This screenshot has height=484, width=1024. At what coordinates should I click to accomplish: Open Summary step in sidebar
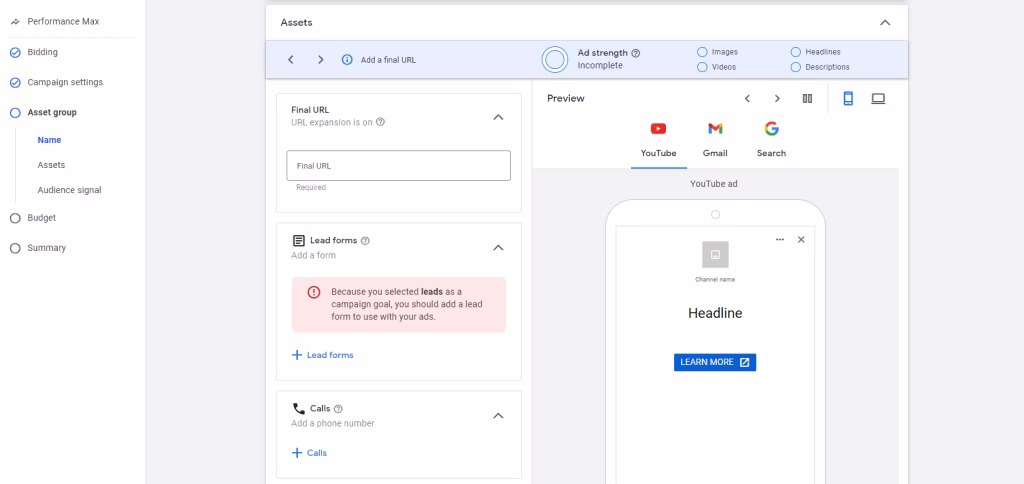click(46, 248)
